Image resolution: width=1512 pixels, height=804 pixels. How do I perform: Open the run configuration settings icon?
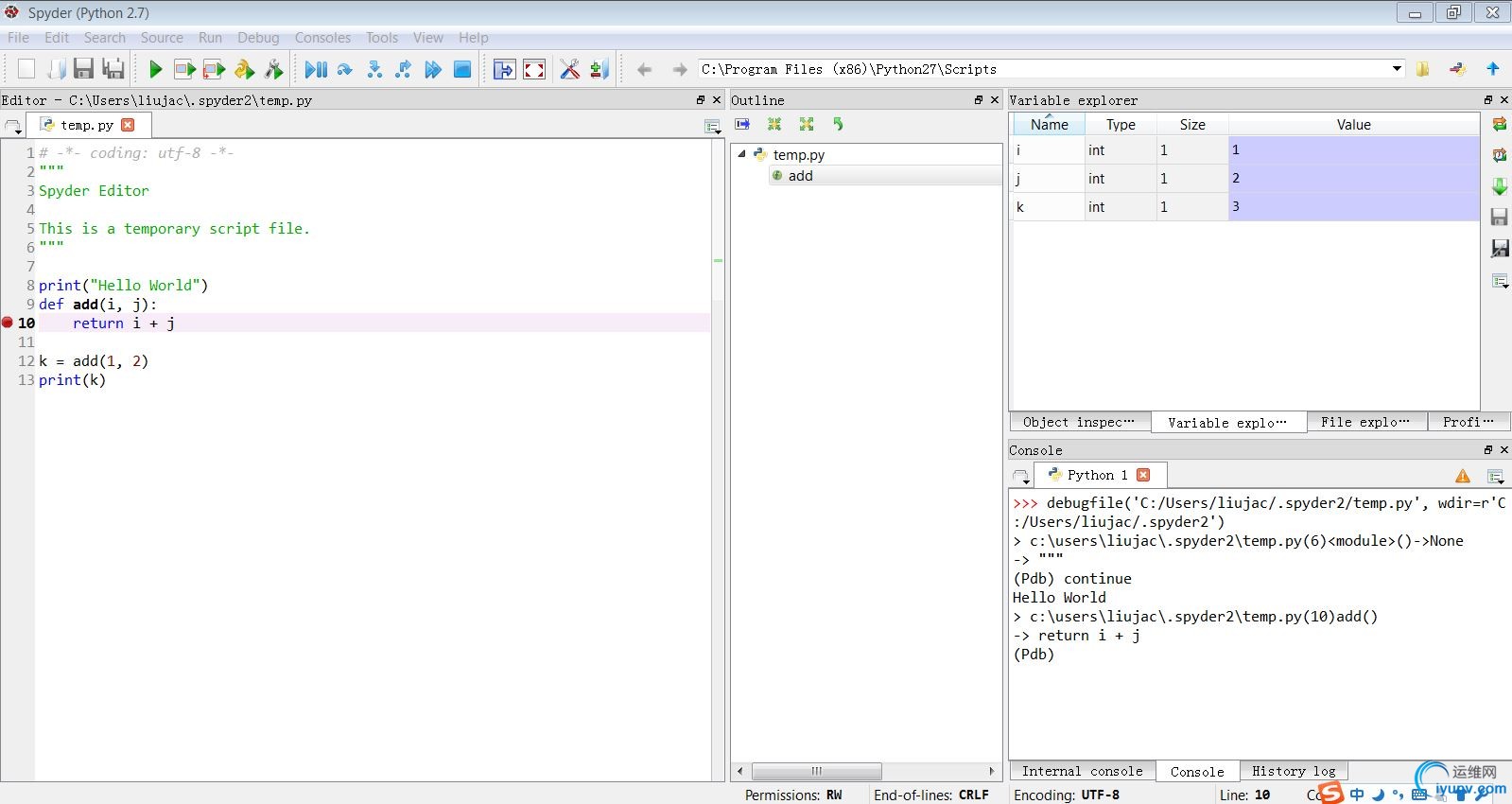point(273,69)
